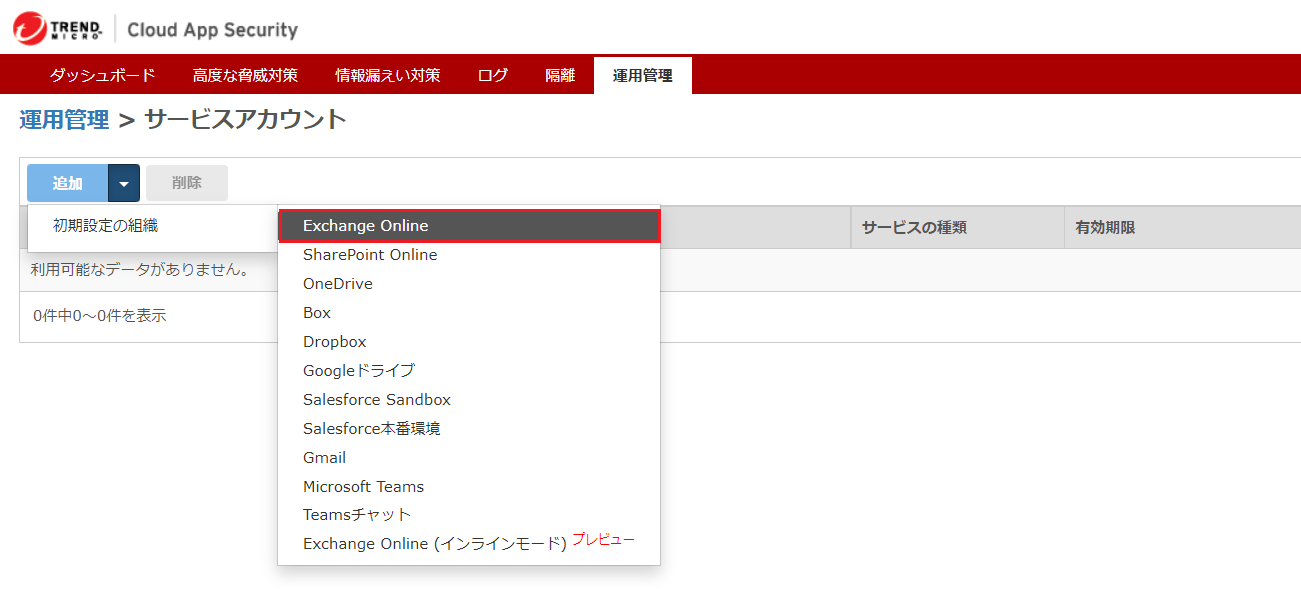The height and width of the screenshot is (589, 1301).
Task: Select the 運用管理 tab
Action: [642, 75]
